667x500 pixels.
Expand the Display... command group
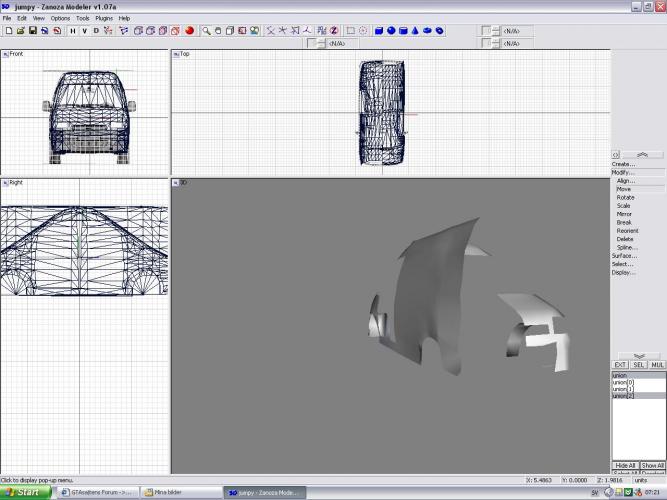(623, 272)
